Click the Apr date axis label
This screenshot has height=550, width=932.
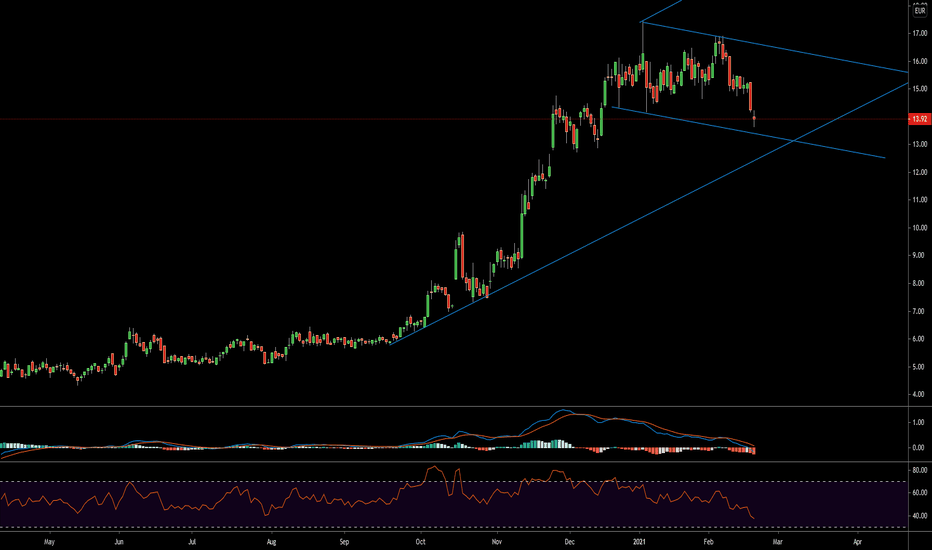coord(858,542)
